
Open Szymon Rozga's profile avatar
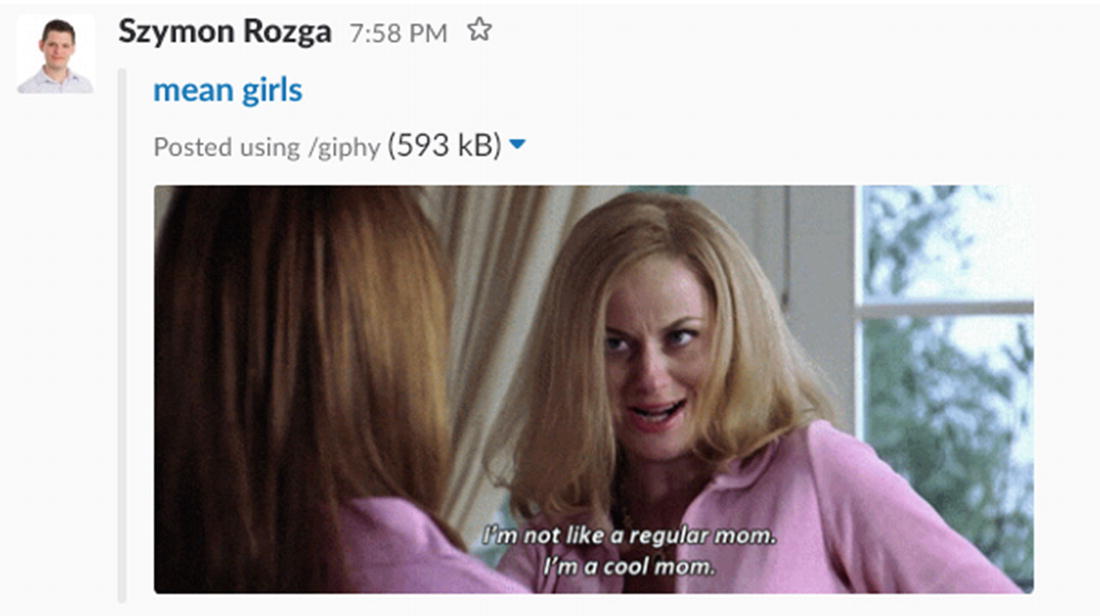pyautogui.click(x=55, y=55)
